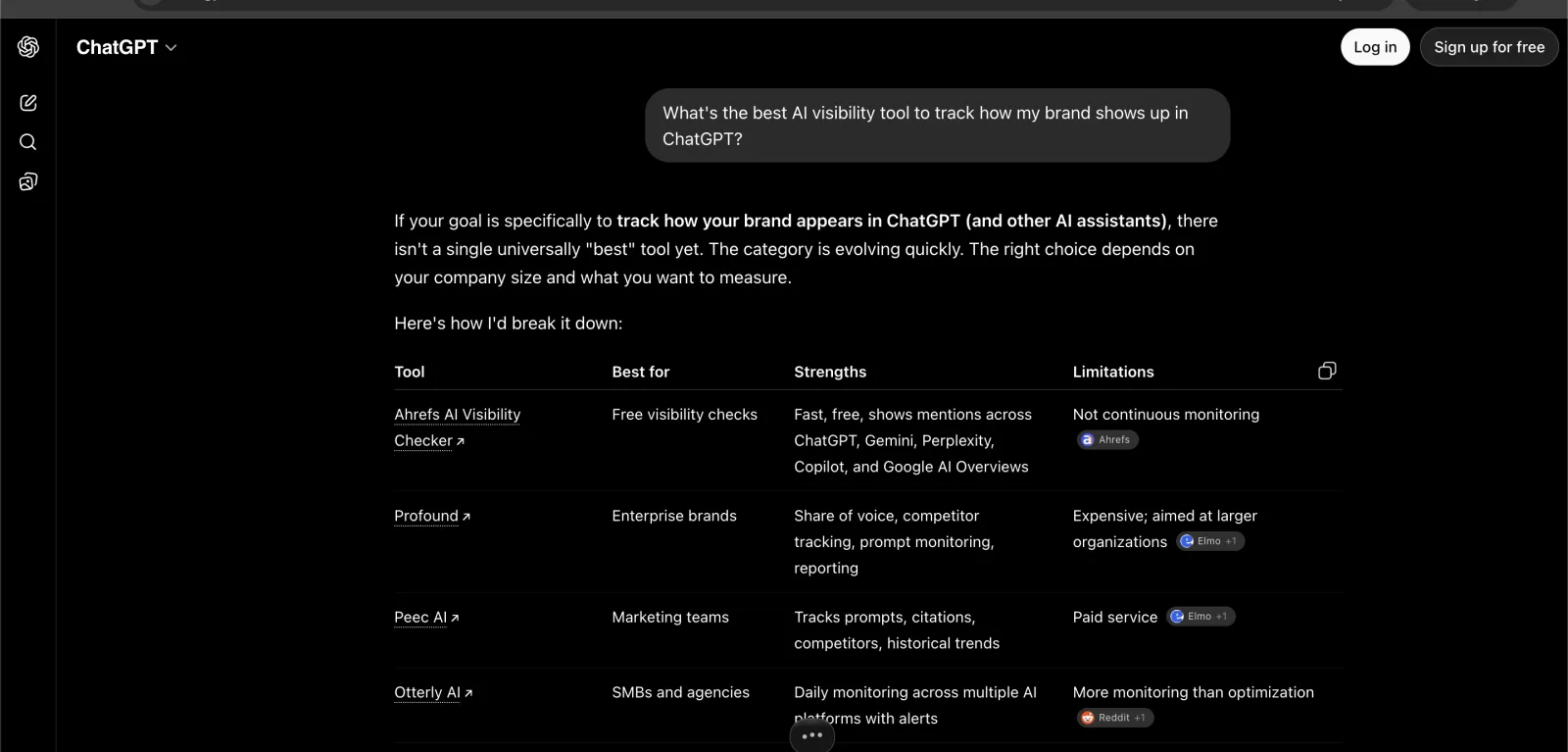Open Ahrefs AI Visibility Checker link
Image resolution: width=1568 pixels, height=752 pixels.
[x=458, y=427]
